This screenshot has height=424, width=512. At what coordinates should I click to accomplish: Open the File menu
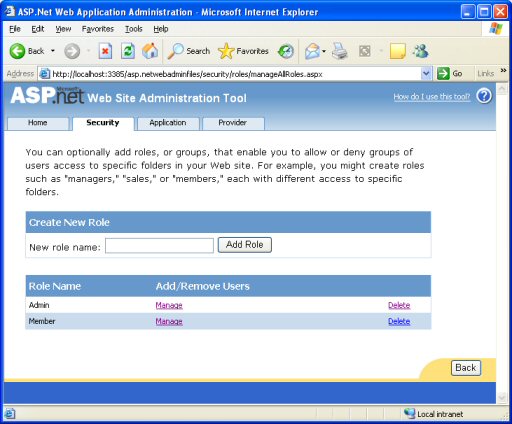pos(15,29)
